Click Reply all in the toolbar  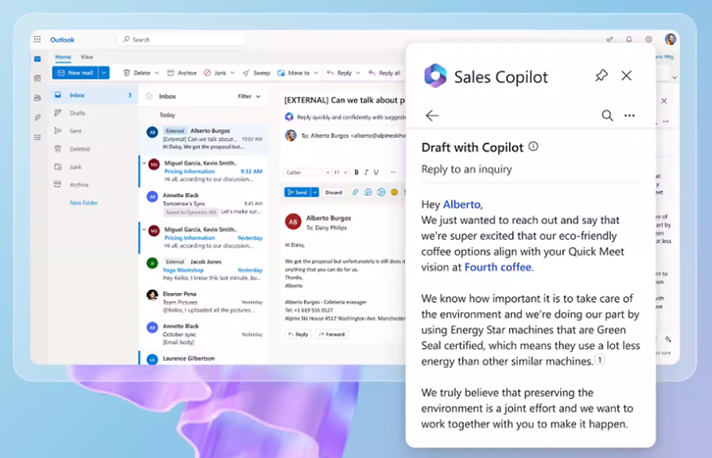[x=384, y=73]
